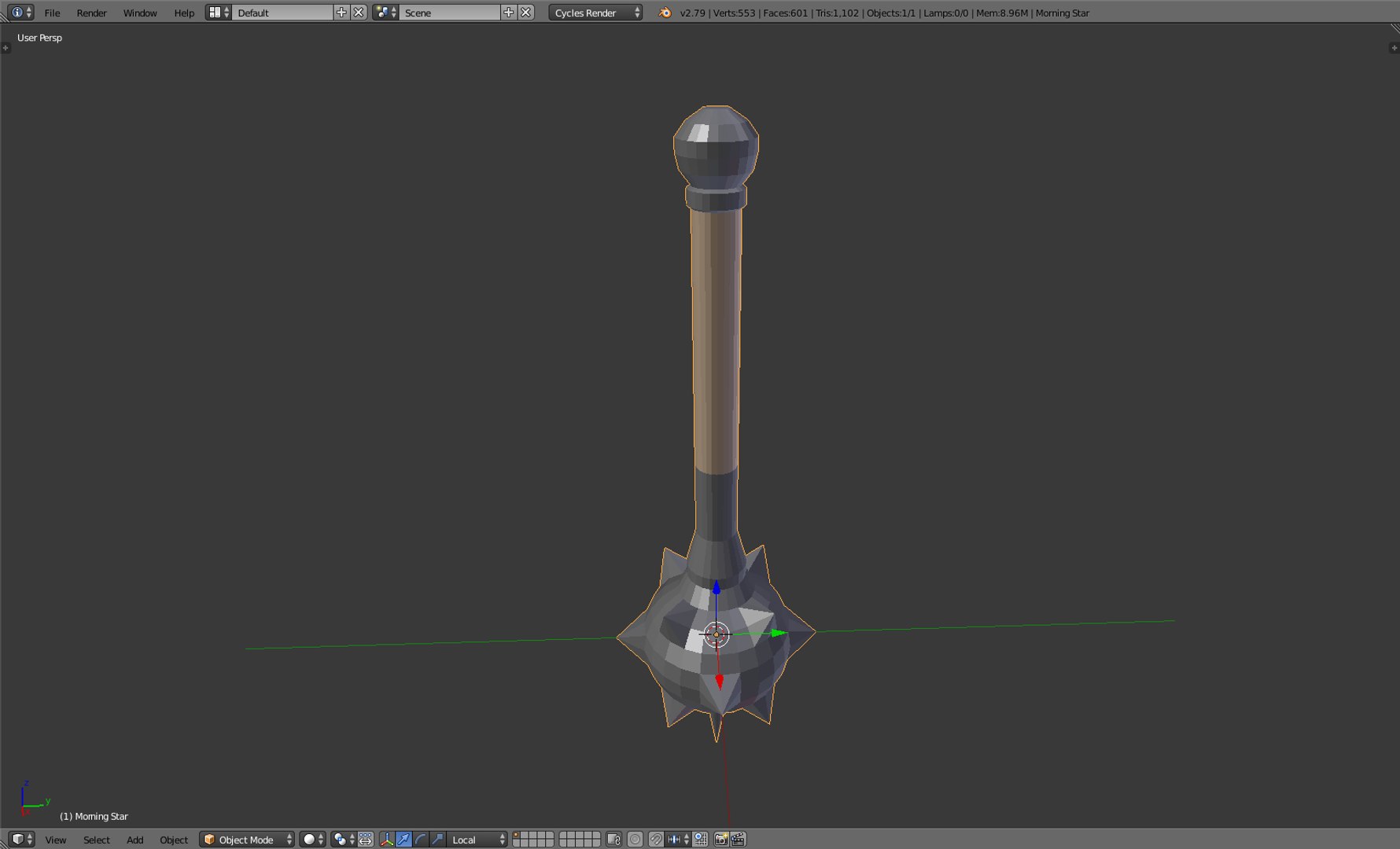The width and height of the screenshot is (1400, 849).
Task: Open the pivot point selector
Action: pyautogui.click(x=344, y=840)
